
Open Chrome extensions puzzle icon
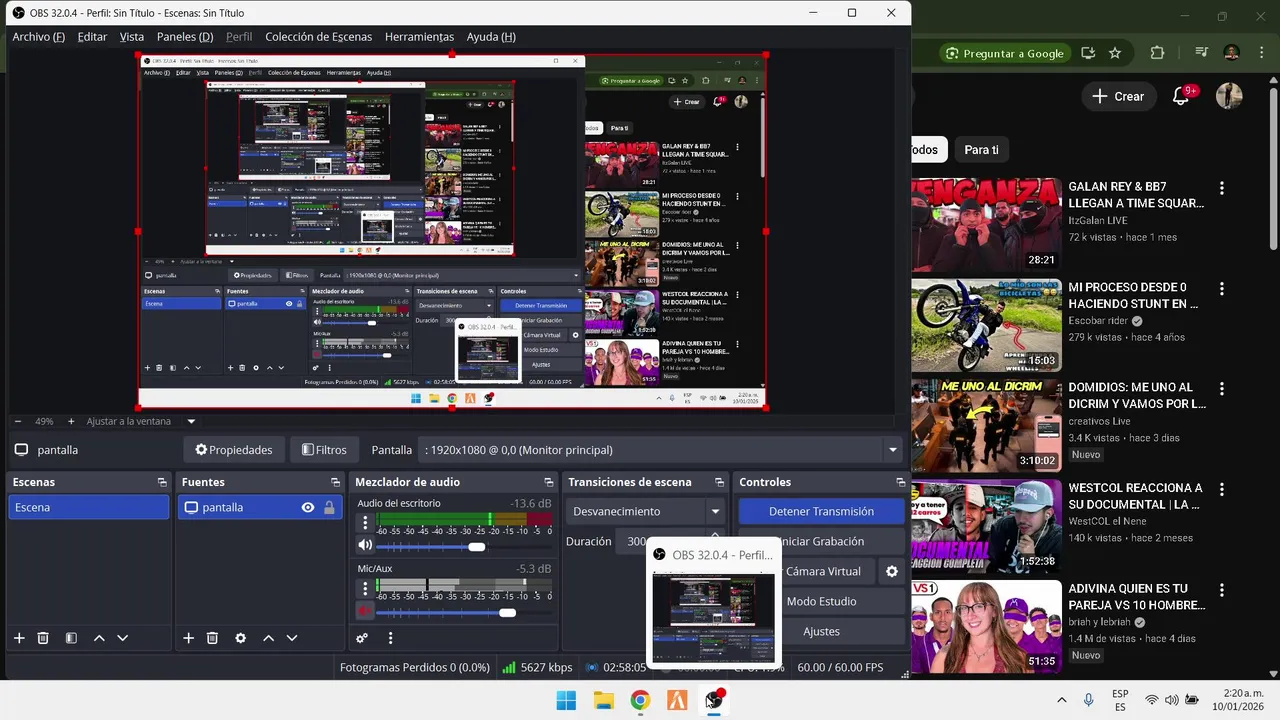coord(1157,53)
